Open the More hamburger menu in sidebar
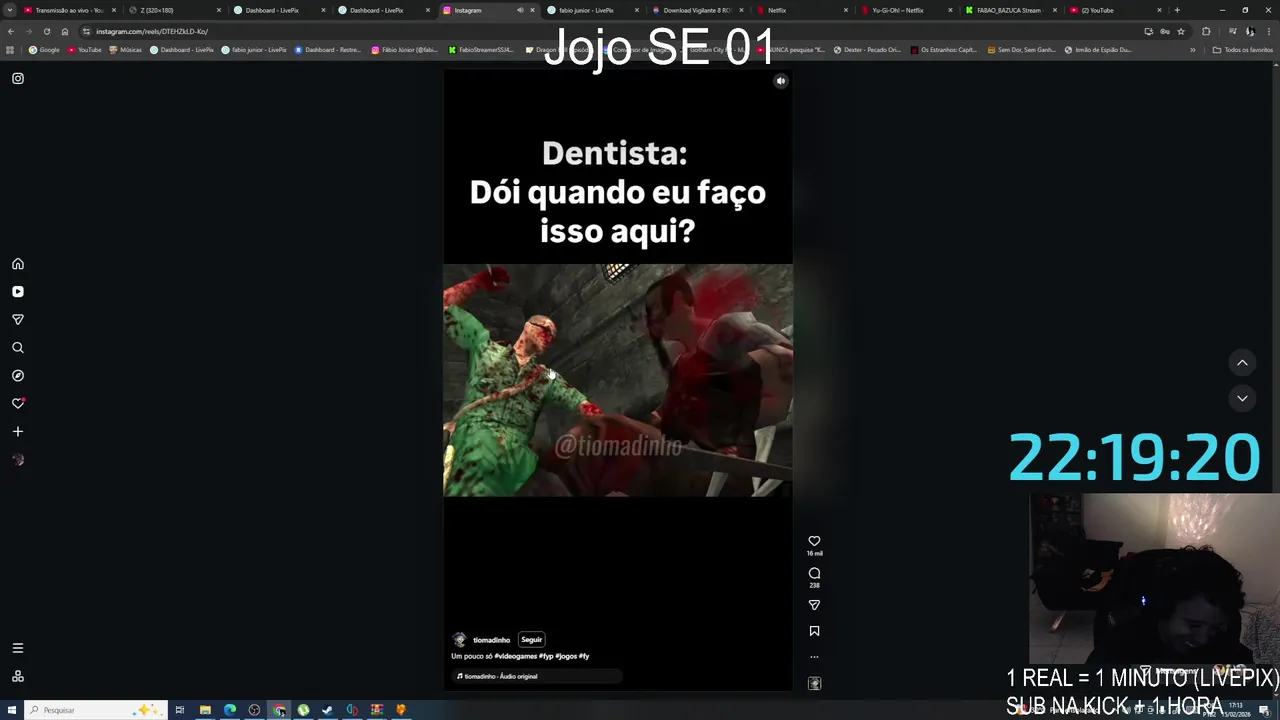The width and height of the screenshot is (1280, 720). tap(18, 648)
